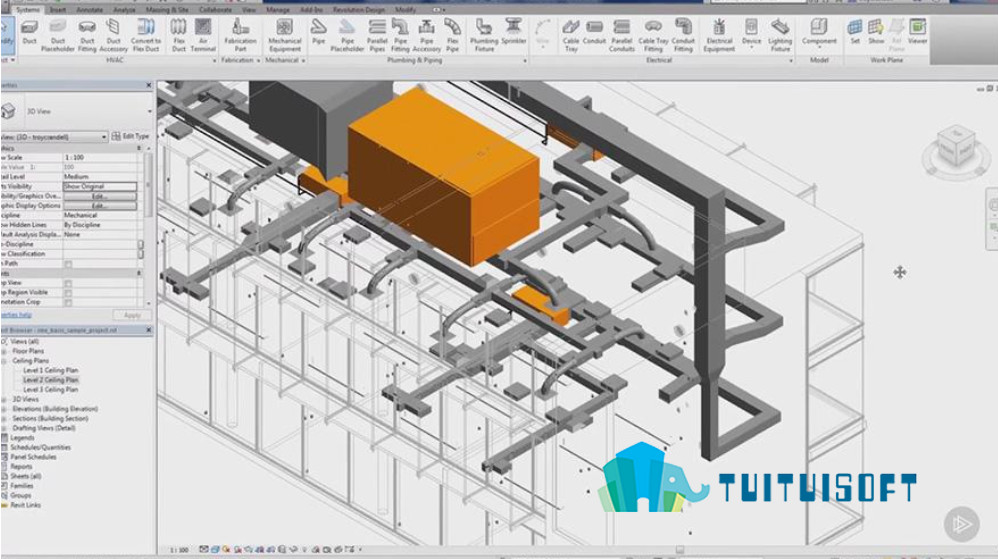The width and height of the screenshot is (998, 559).
Task: Click Edit for Visibility/Graphics Overrides
Action: [x=99, y=196]
